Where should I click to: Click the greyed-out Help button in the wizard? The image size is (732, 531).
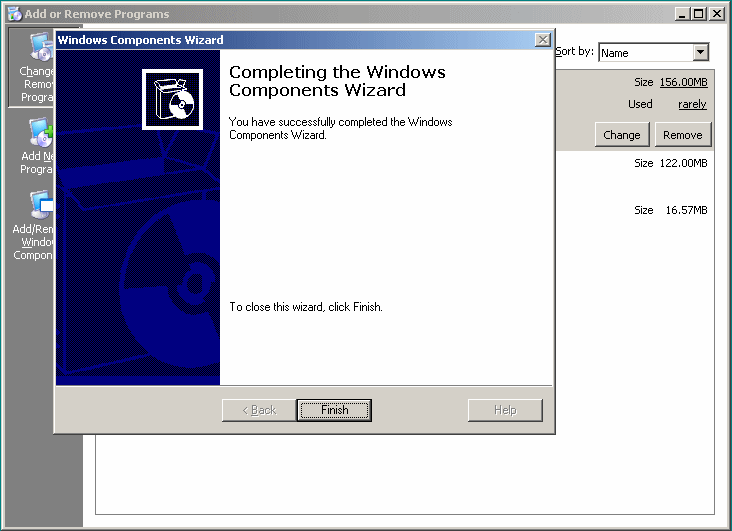click(505, 410)
